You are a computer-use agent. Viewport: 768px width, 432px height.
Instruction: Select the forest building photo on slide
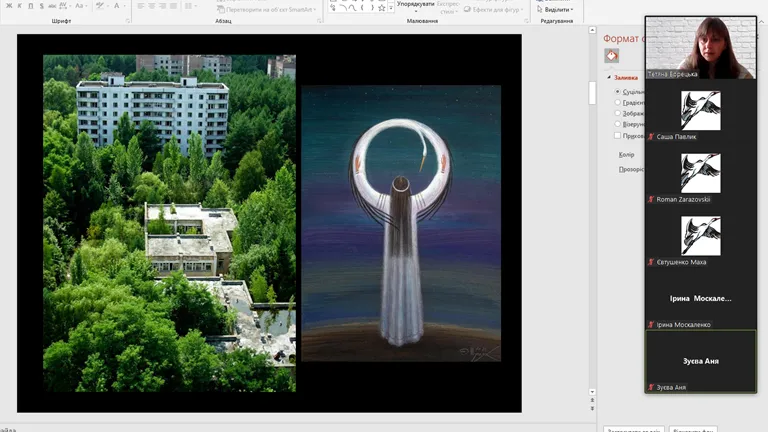point(169,223)
